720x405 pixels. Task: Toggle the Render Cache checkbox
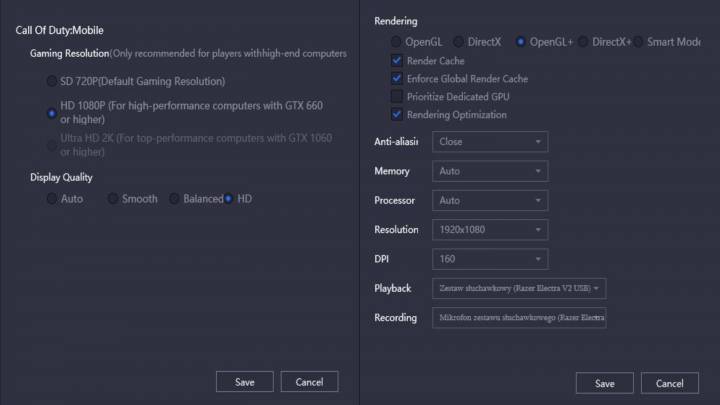click(x=397, y=61)
